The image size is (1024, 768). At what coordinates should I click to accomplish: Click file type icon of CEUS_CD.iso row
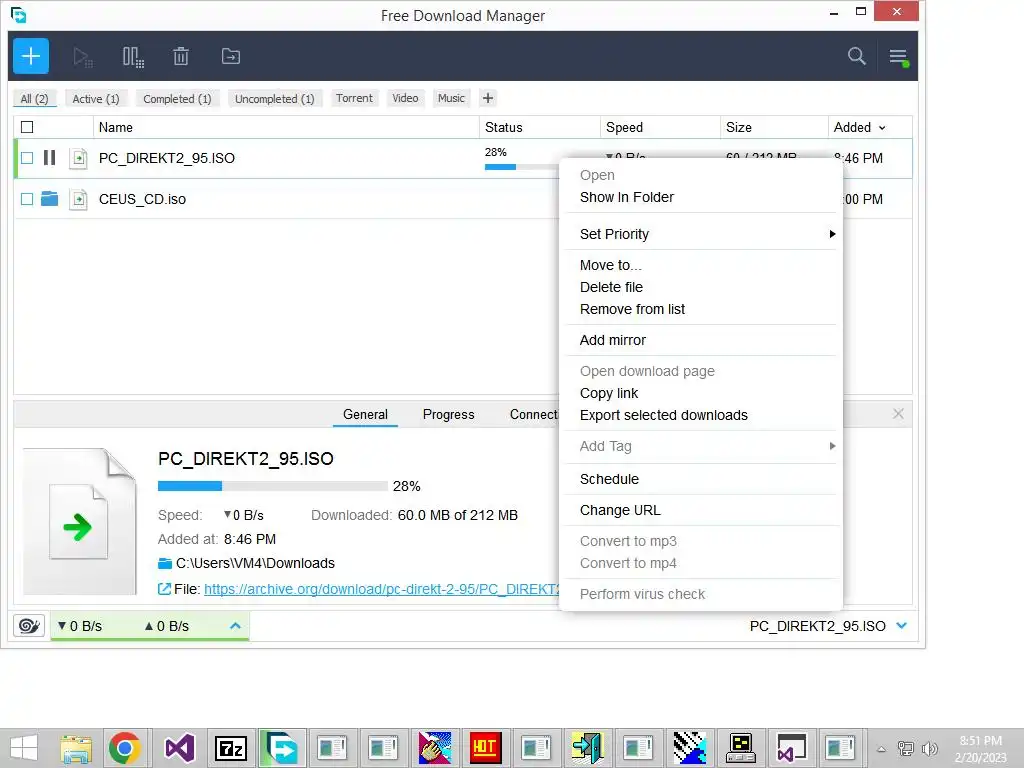click(x=78, y=199)
